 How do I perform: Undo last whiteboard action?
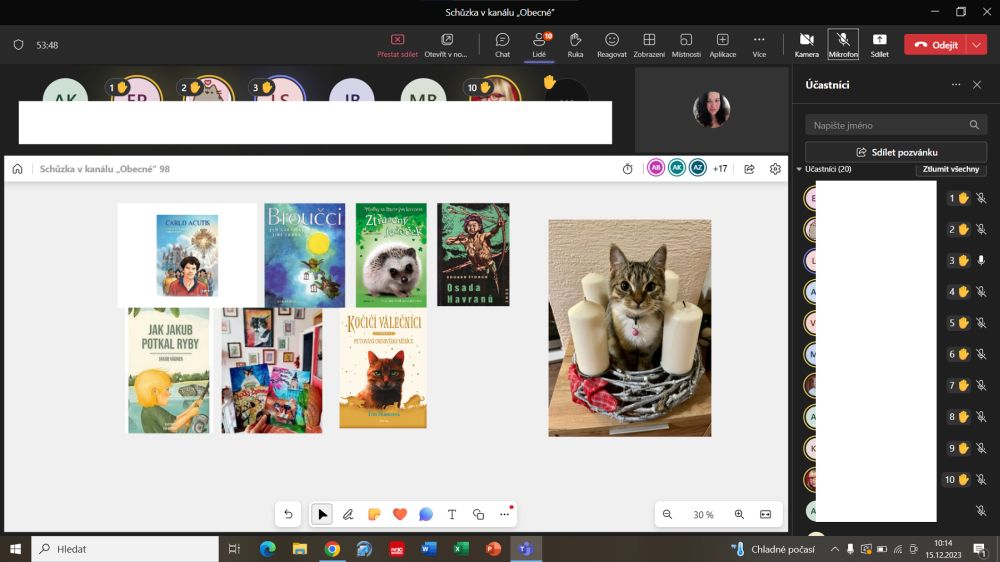click(x=288, y=514)
